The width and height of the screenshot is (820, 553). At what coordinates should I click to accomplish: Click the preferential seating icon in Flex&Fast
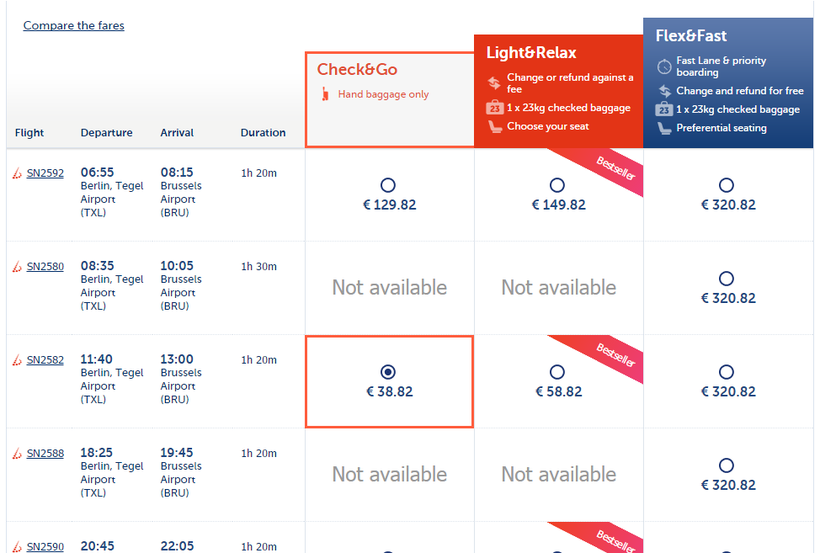tap(664, 128)
